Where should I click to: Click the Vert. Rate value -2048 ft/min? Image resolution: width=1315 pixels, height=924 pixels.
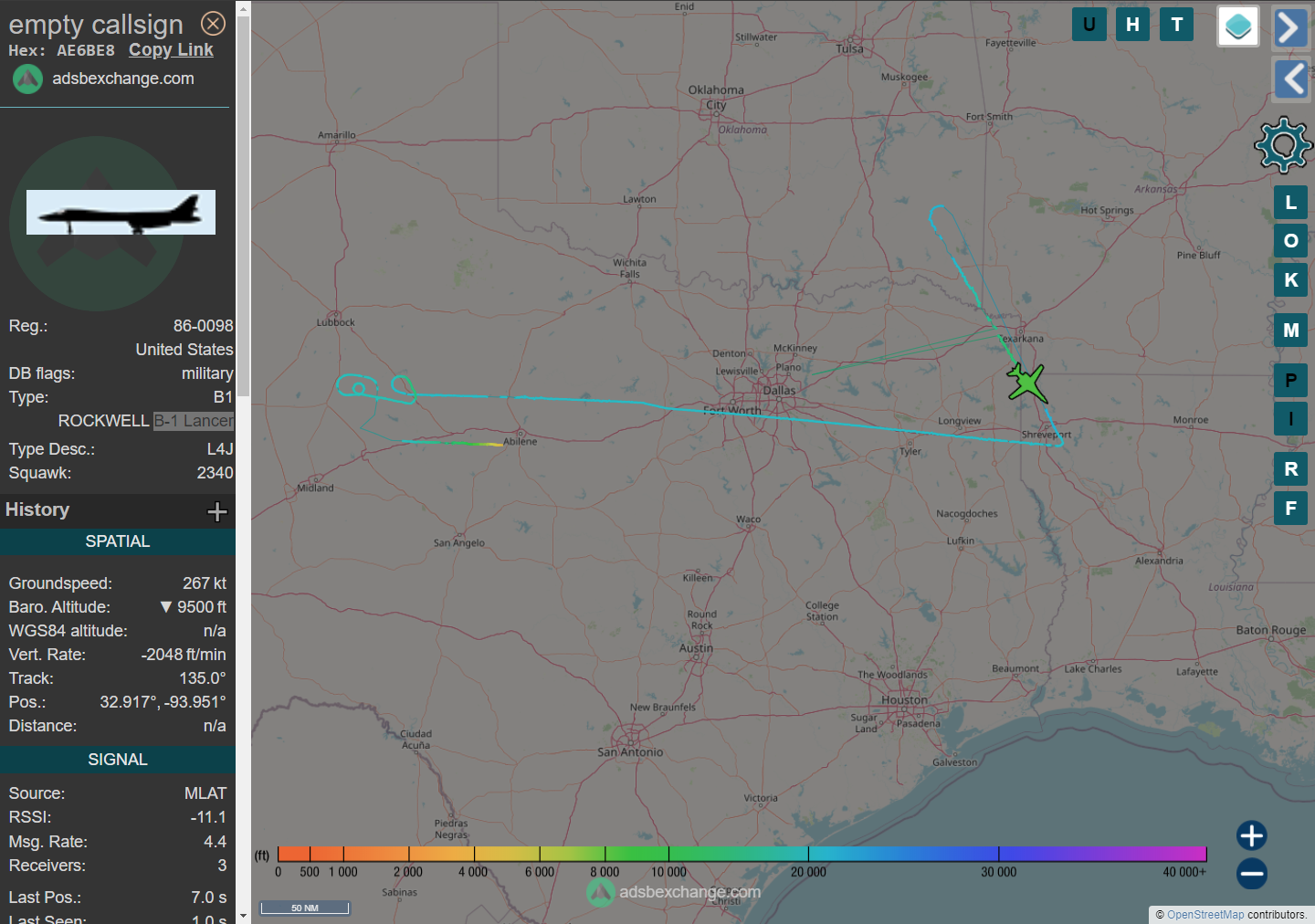click(184, 655)
